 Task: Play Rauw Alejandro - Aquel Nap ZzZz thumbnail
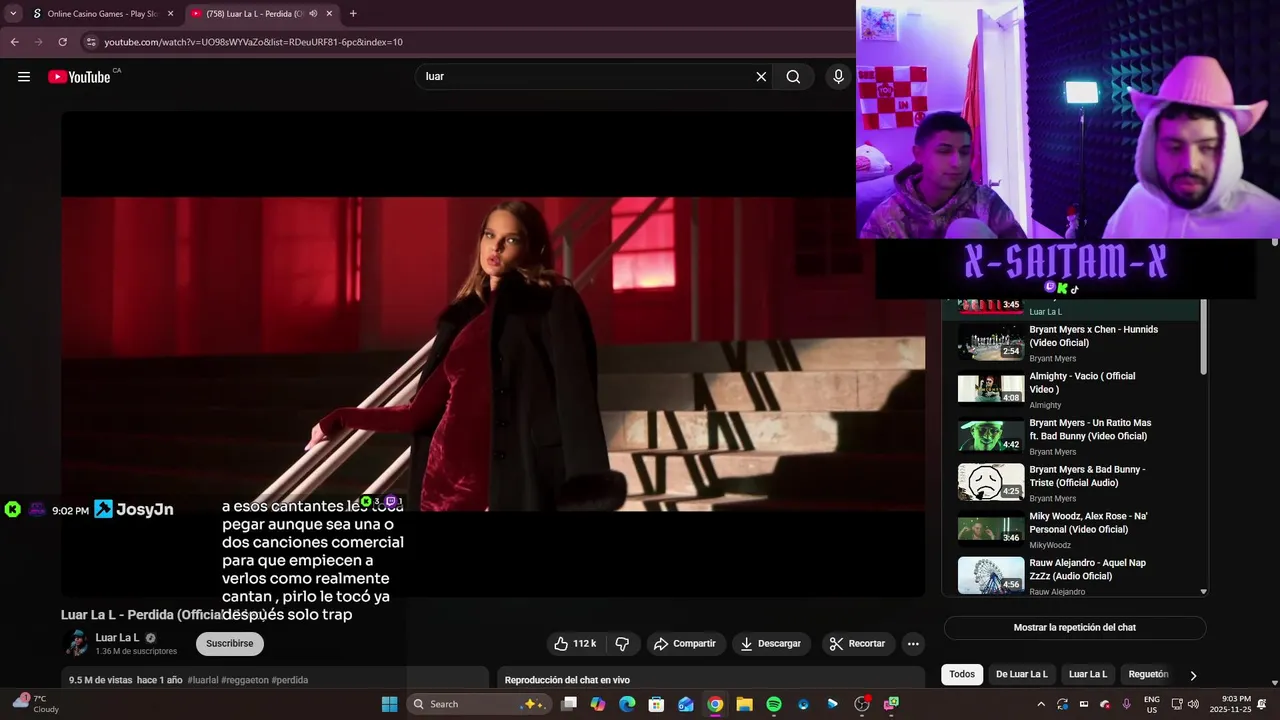click(x=991, y=575)
